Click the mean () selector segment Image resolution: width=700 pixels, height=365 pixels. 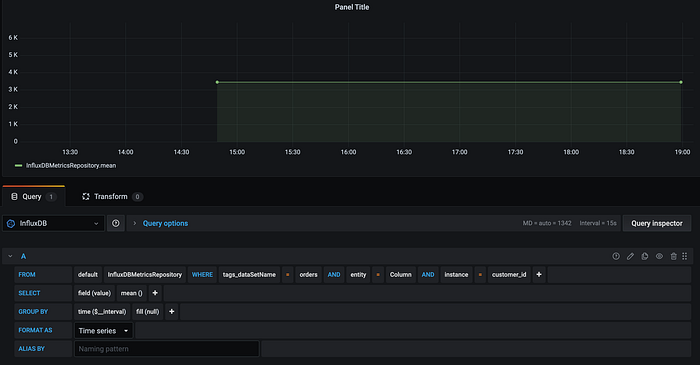click(x=131, y=293)
